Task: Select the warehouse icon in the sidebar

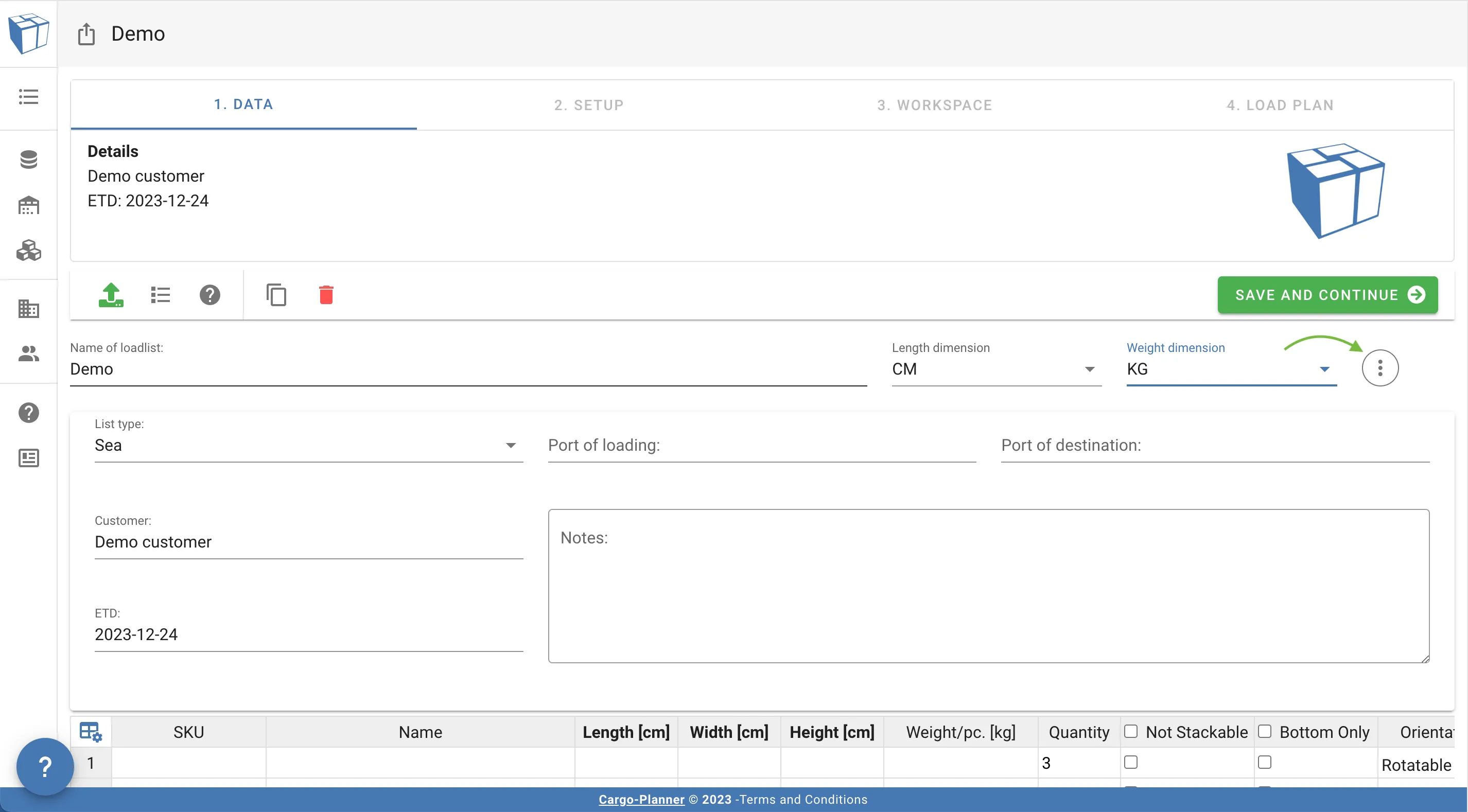Action: click(x=28, y=205)
